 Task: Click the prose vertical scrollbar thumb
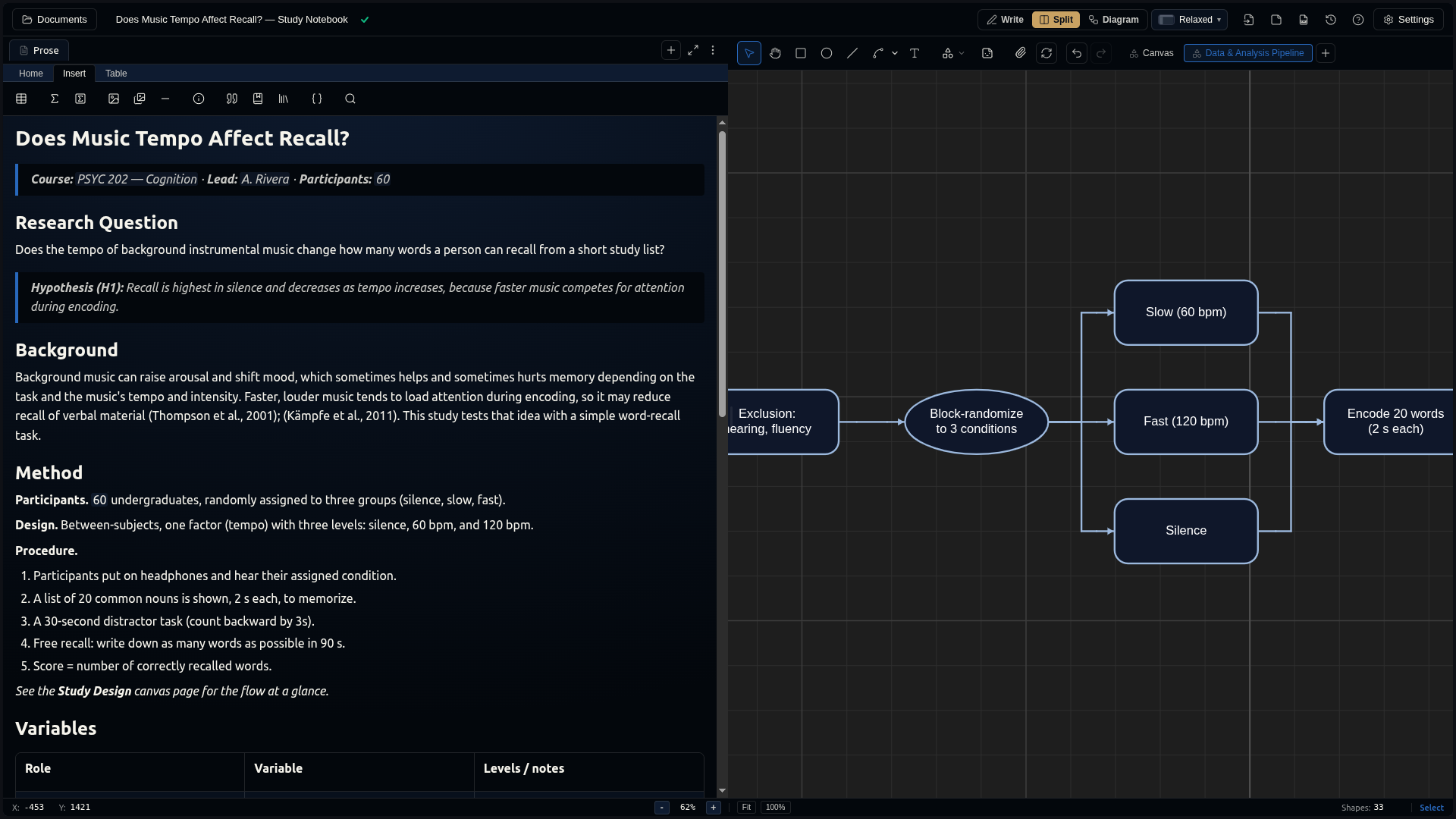click(722, 274)
